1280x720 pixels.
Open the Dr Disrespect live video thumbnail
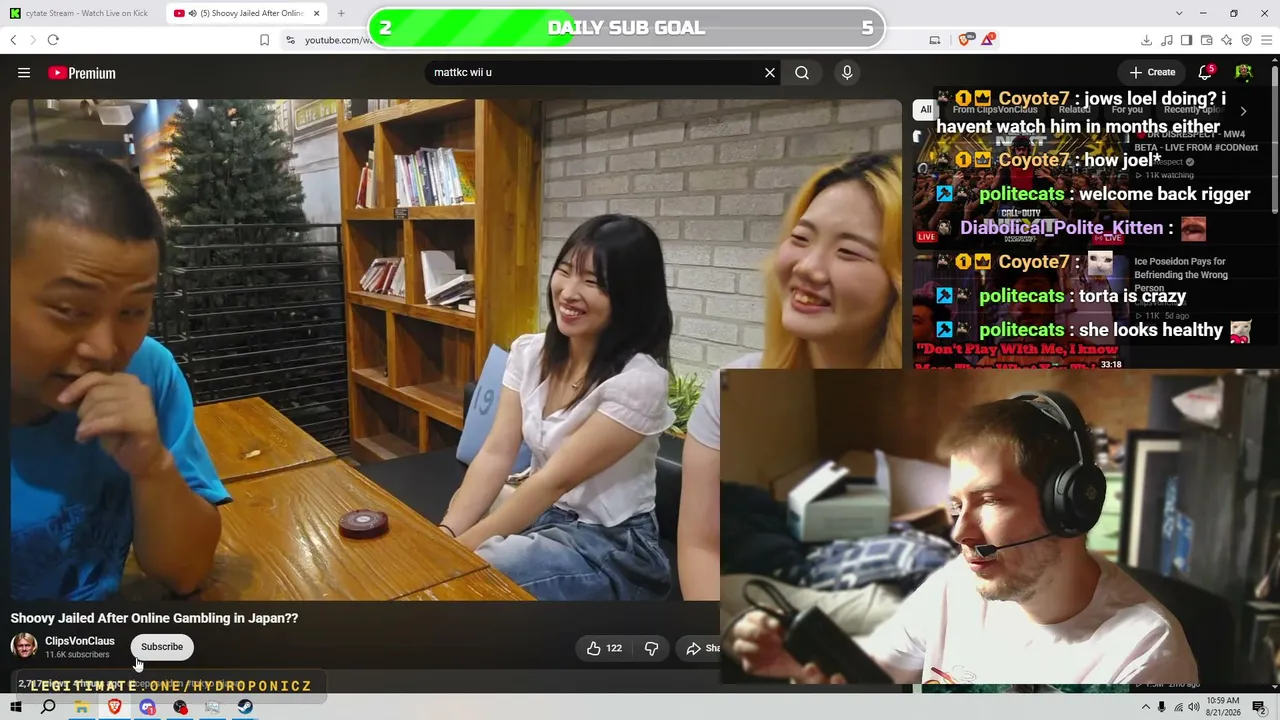(1020, 190)
